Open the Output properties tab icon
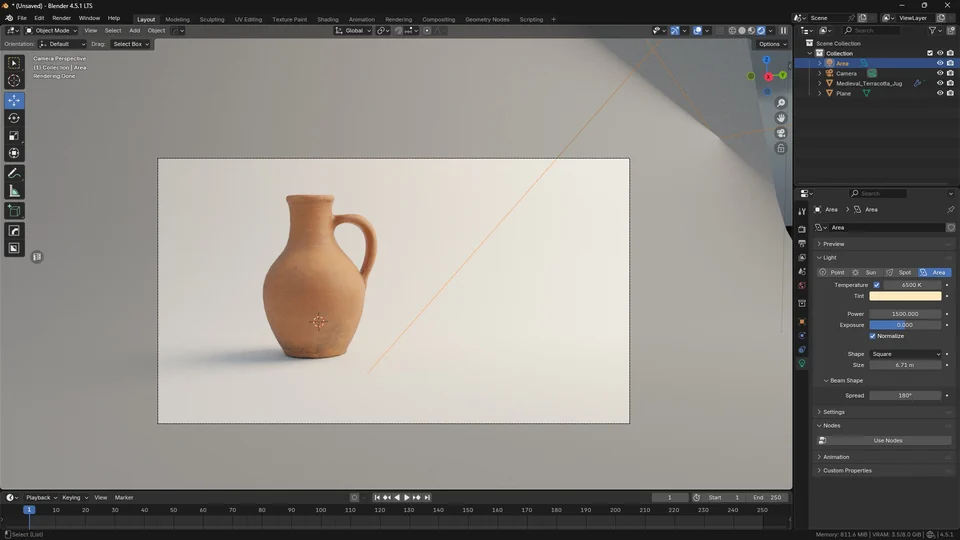The width and height of the screenshot is (960, 540). [x=802, y=243]
